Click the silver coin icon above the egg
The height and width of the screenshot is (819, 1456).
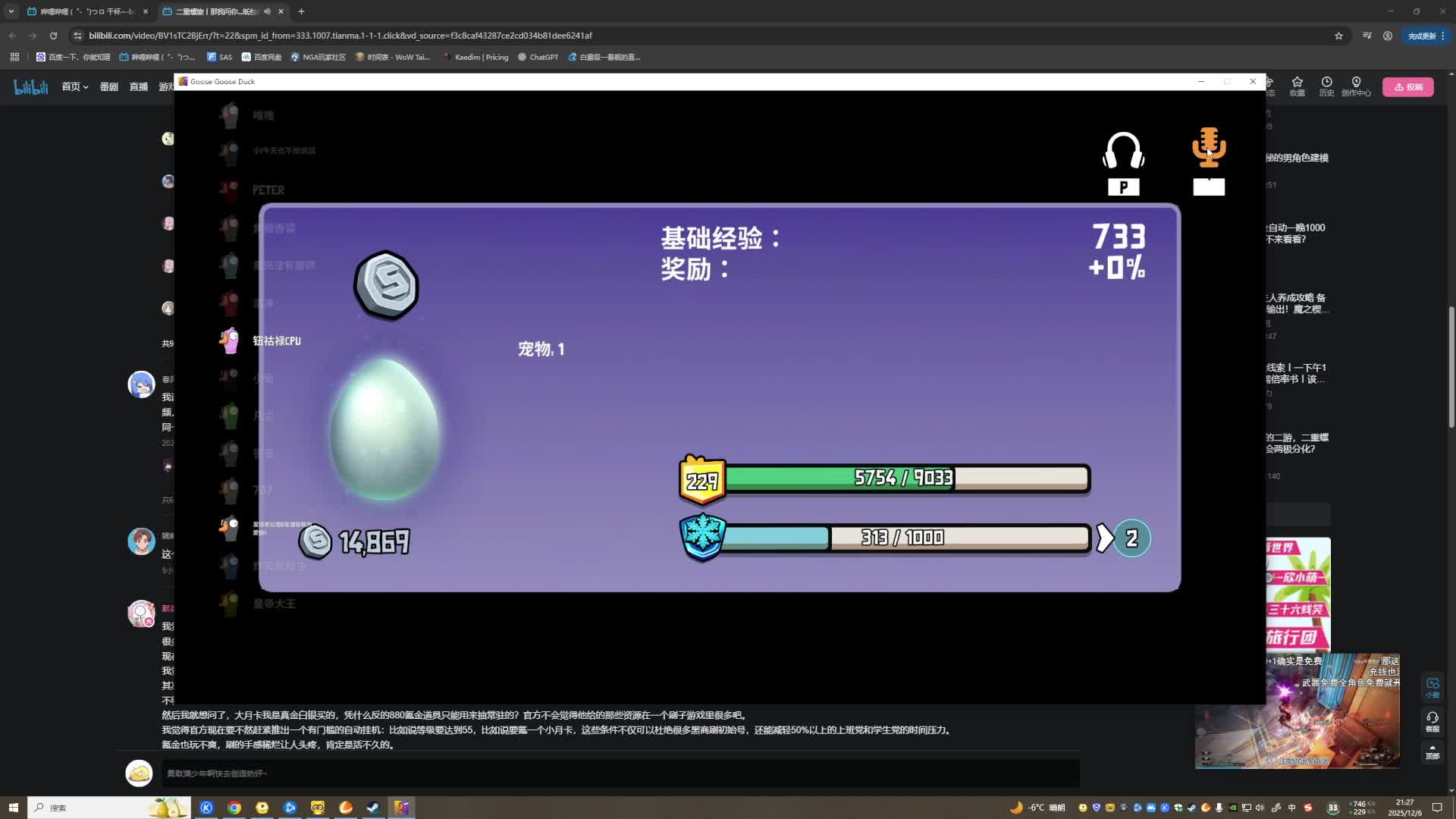pos(386,285)
